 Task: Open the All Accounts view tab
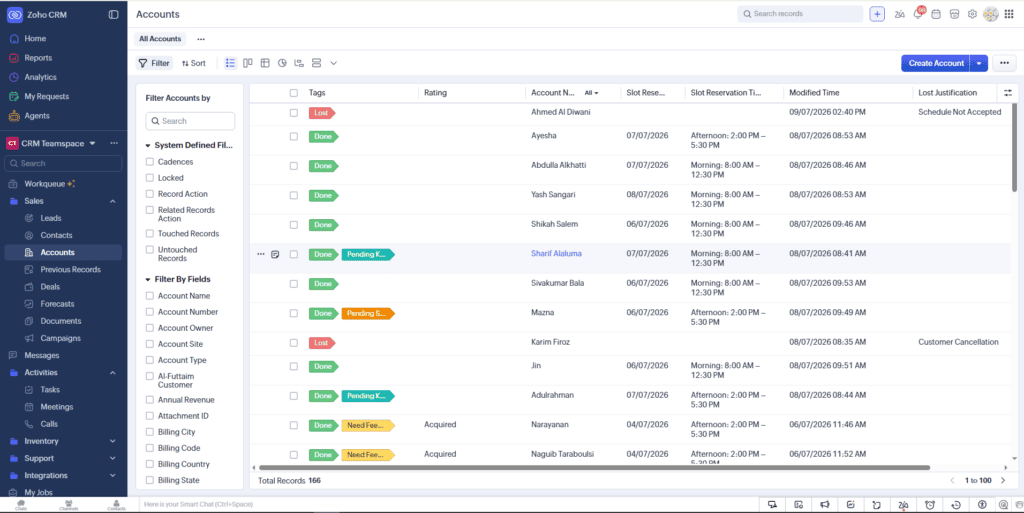point(160,39)
